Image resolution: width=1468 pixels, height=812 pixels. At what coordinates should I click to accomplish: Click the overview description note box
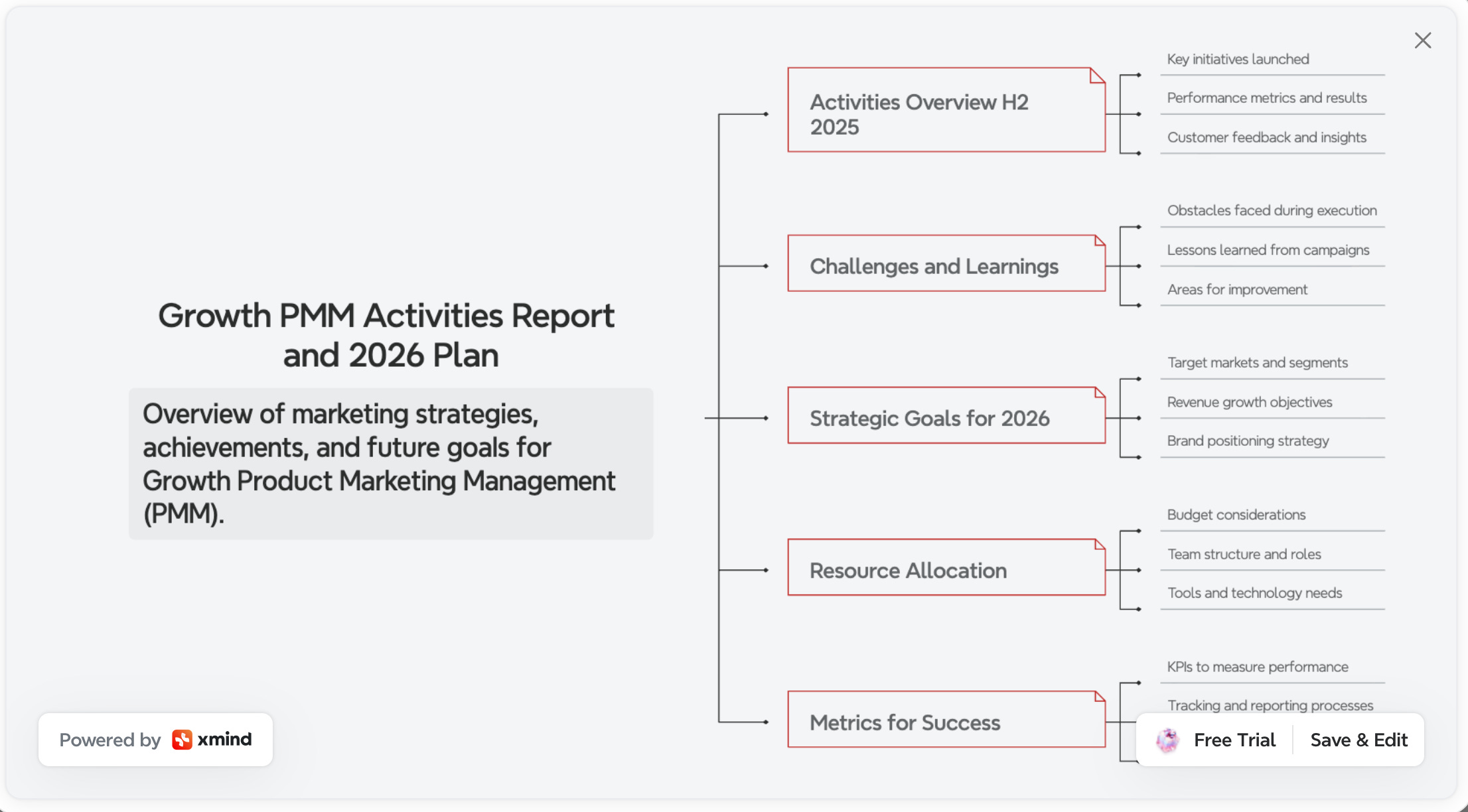390,464
